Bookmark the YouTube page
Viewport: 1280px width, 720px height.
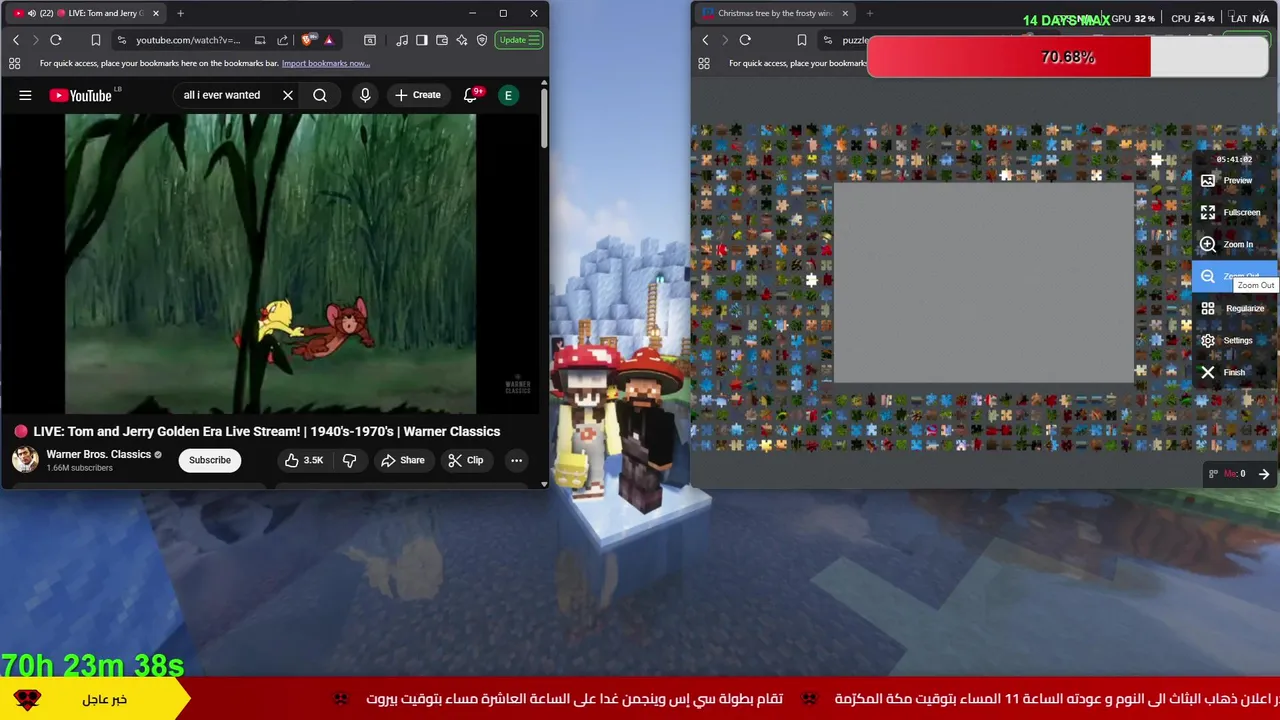[96, 40]
